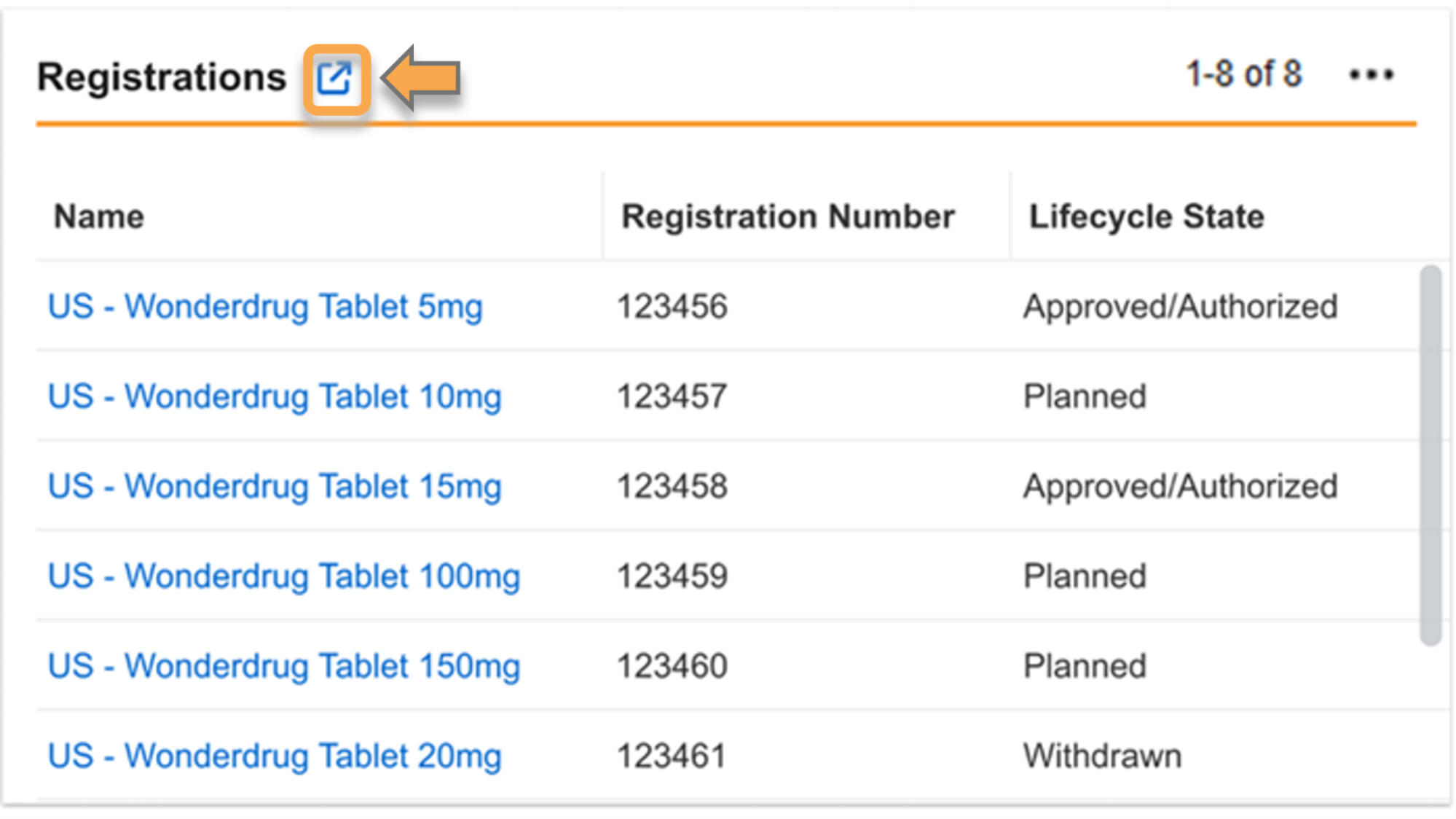
Task: Select registration number 123461 cell
Action: [672, 756]
